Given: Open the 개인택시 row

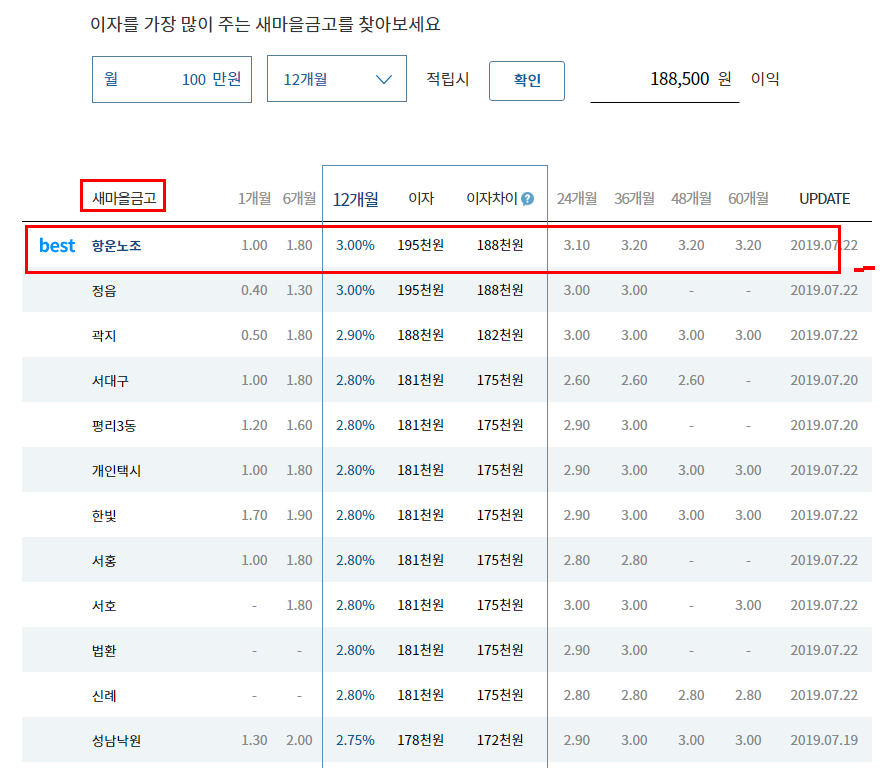Looking at the screenshot, I should [447, 470].
